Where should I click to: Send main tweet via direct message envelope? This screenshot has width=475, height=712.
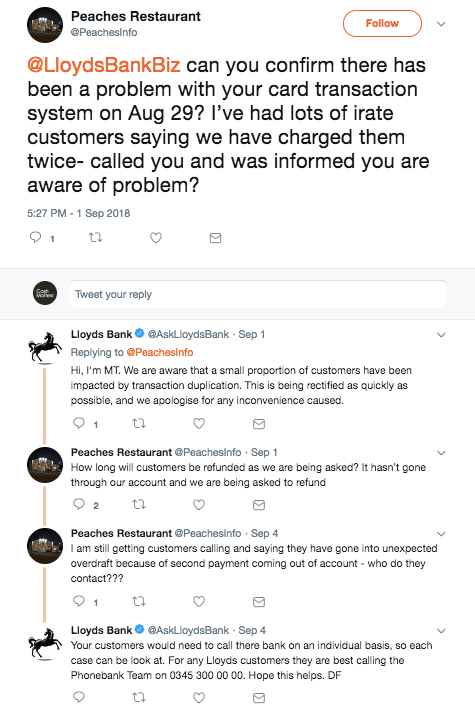[x=215, y=237]
